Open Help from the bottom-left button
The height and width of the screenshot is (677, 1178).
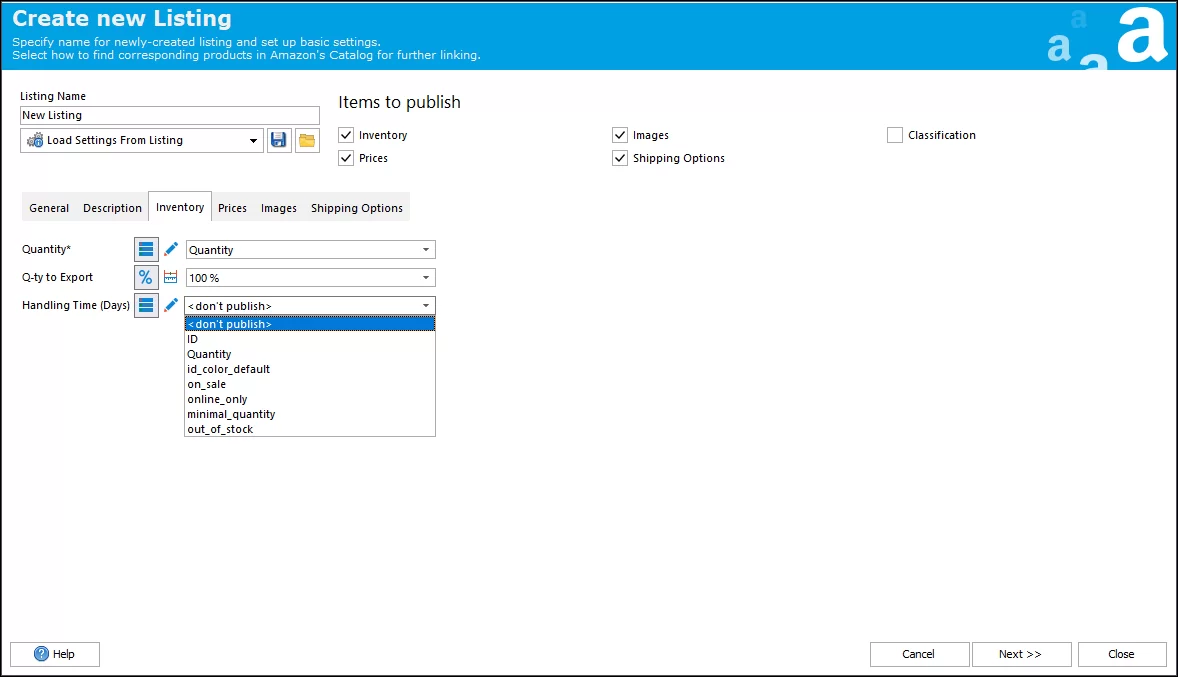(55, 654)
